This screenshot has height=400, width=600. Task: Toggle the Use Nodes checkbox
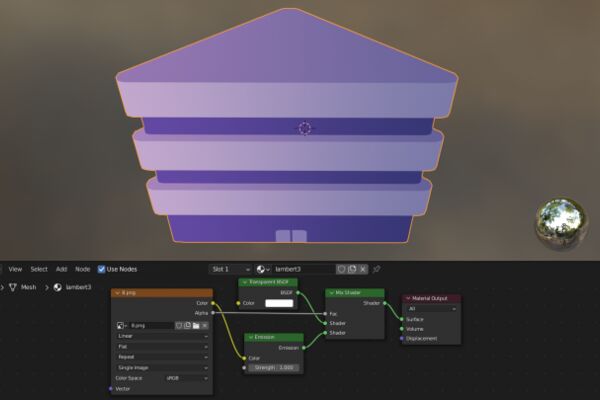point(101,269)
